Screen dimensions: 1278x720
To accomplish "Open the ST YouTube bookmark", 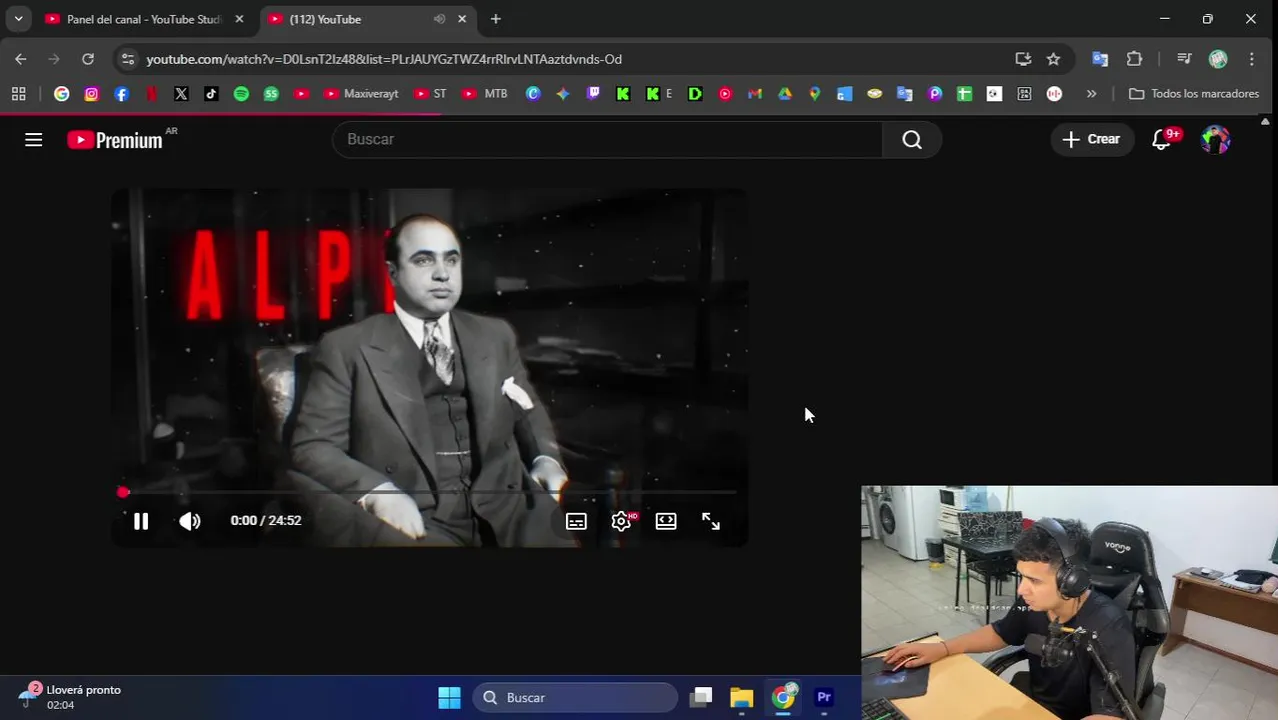I will (x=430, y=93).
